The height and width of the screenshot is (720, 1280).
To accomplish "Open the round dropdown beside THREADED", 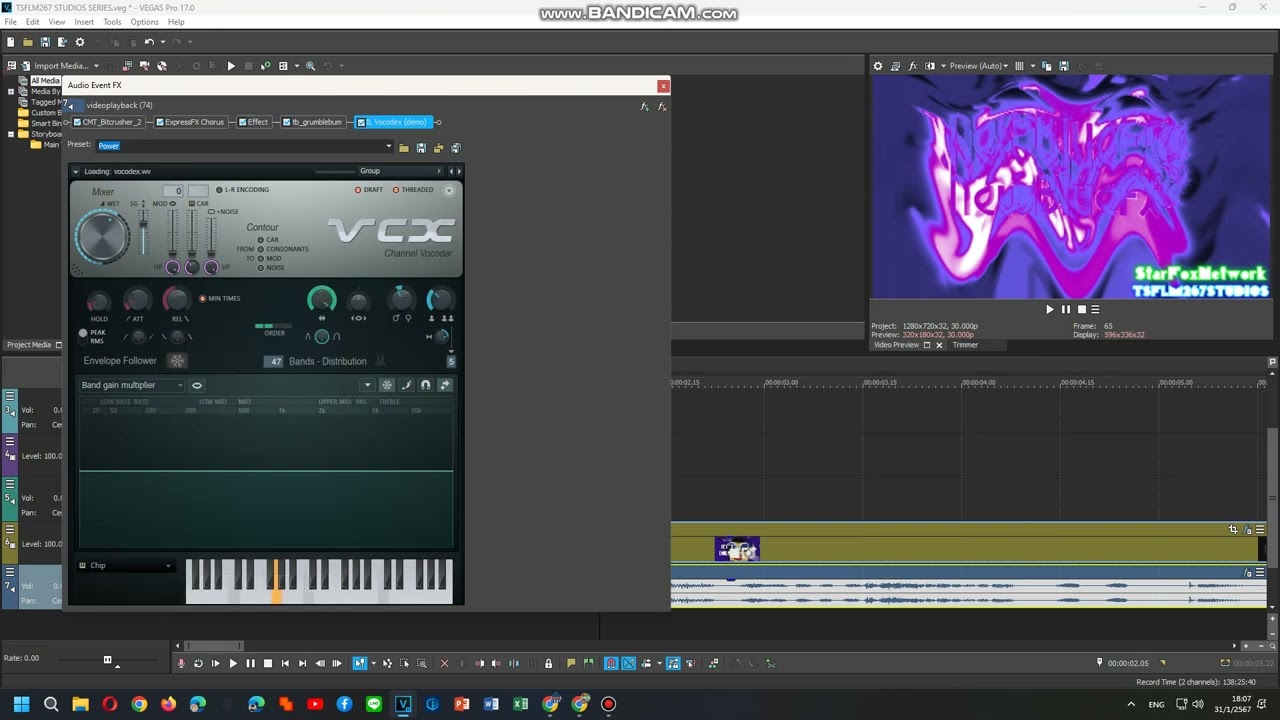I will click(449, 190).
